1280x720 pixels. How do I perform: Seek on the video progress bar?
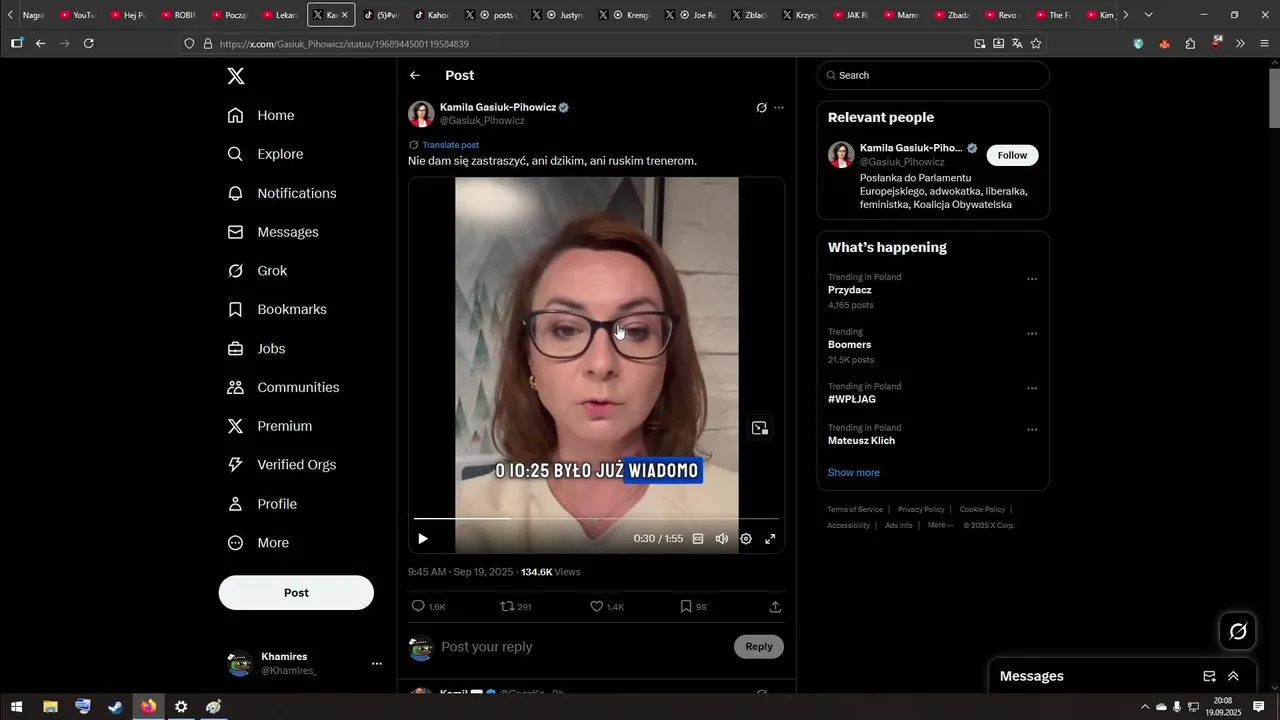click(x=597, y=519)
